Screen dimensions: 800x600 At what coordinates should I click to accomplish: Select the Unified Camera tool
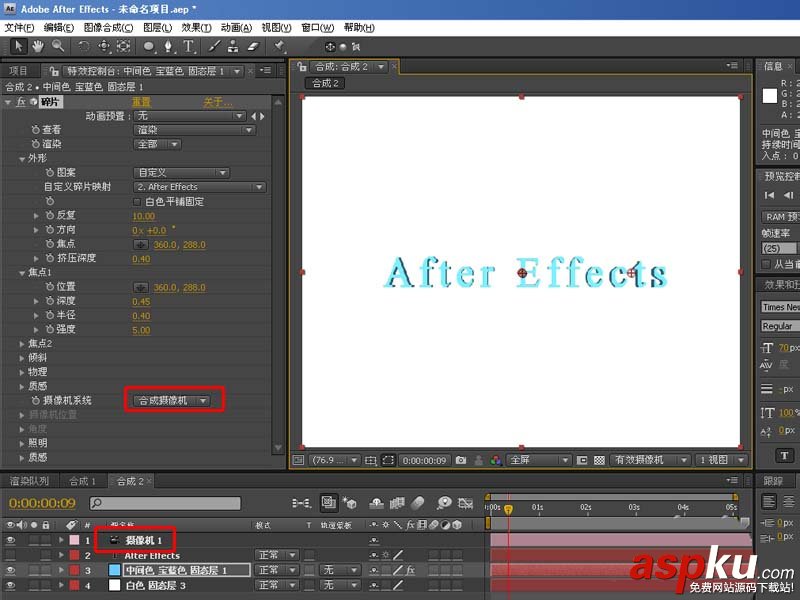click(x=104, y=46)
